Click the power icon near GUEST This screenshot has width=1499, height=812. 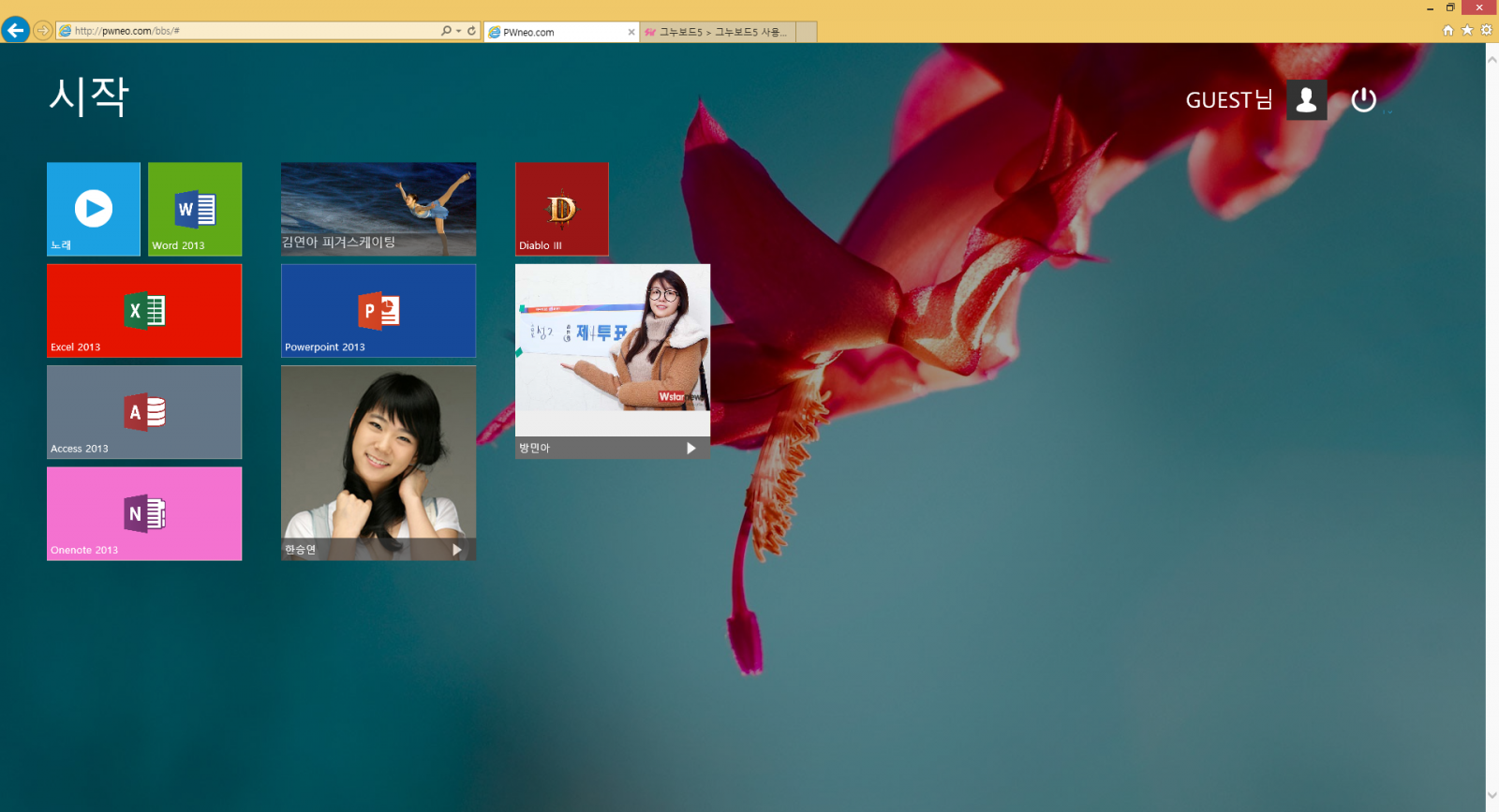click(x=1363, y=100)
